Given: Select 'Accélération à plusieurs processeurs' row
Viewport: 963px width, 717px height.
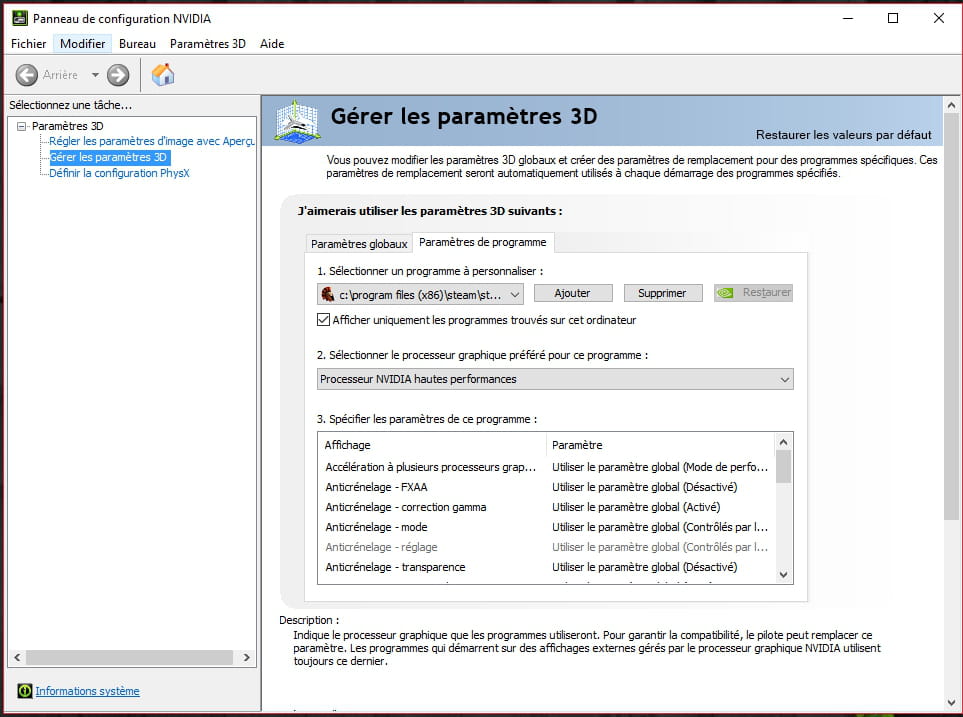Looking at the screenshot, I should point(547,467).
